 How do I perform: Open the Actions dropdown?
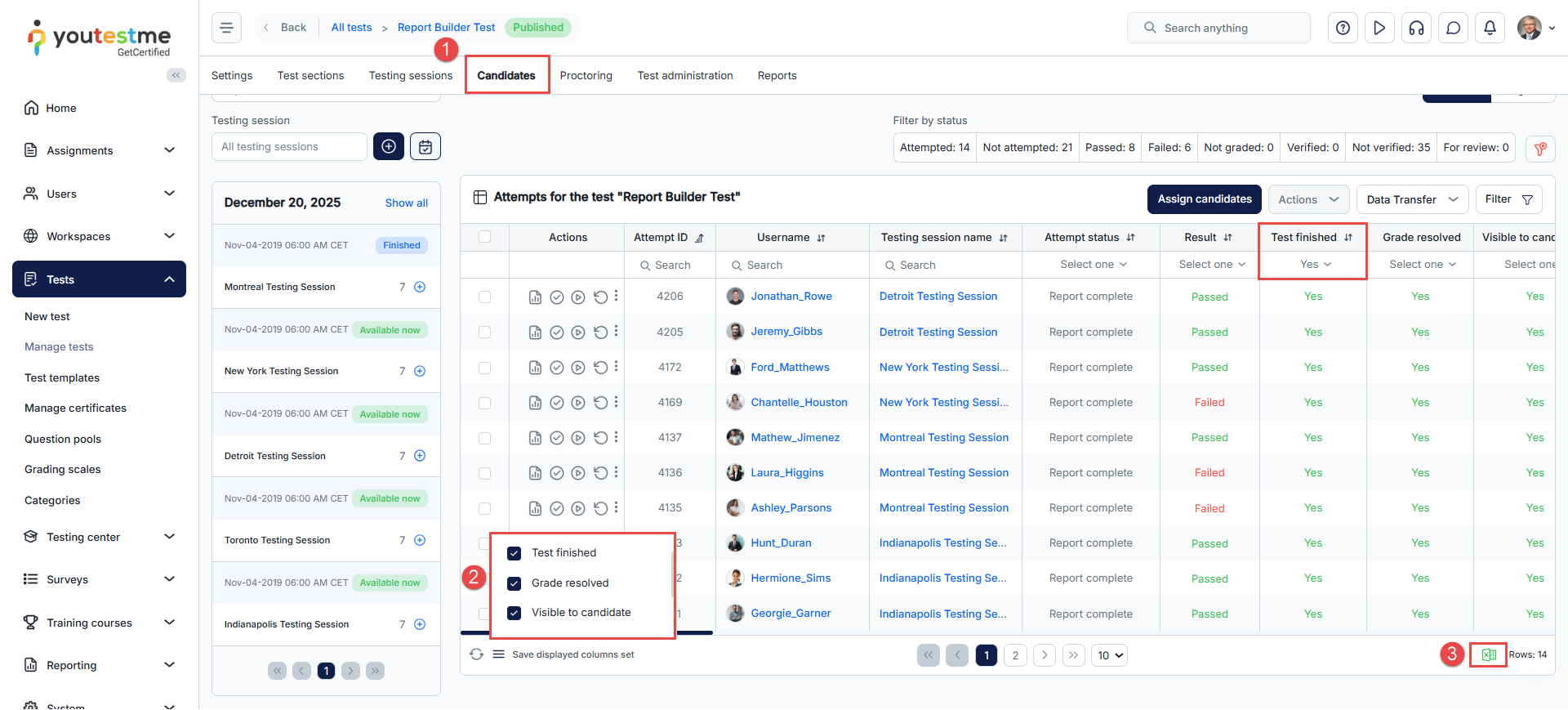[1307, 199]
